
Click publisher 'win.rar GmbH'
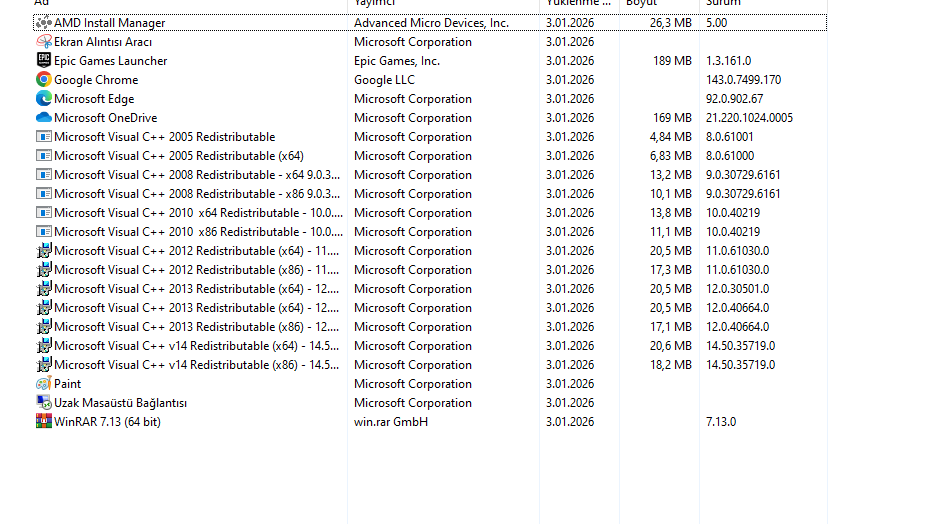point(391,422)
